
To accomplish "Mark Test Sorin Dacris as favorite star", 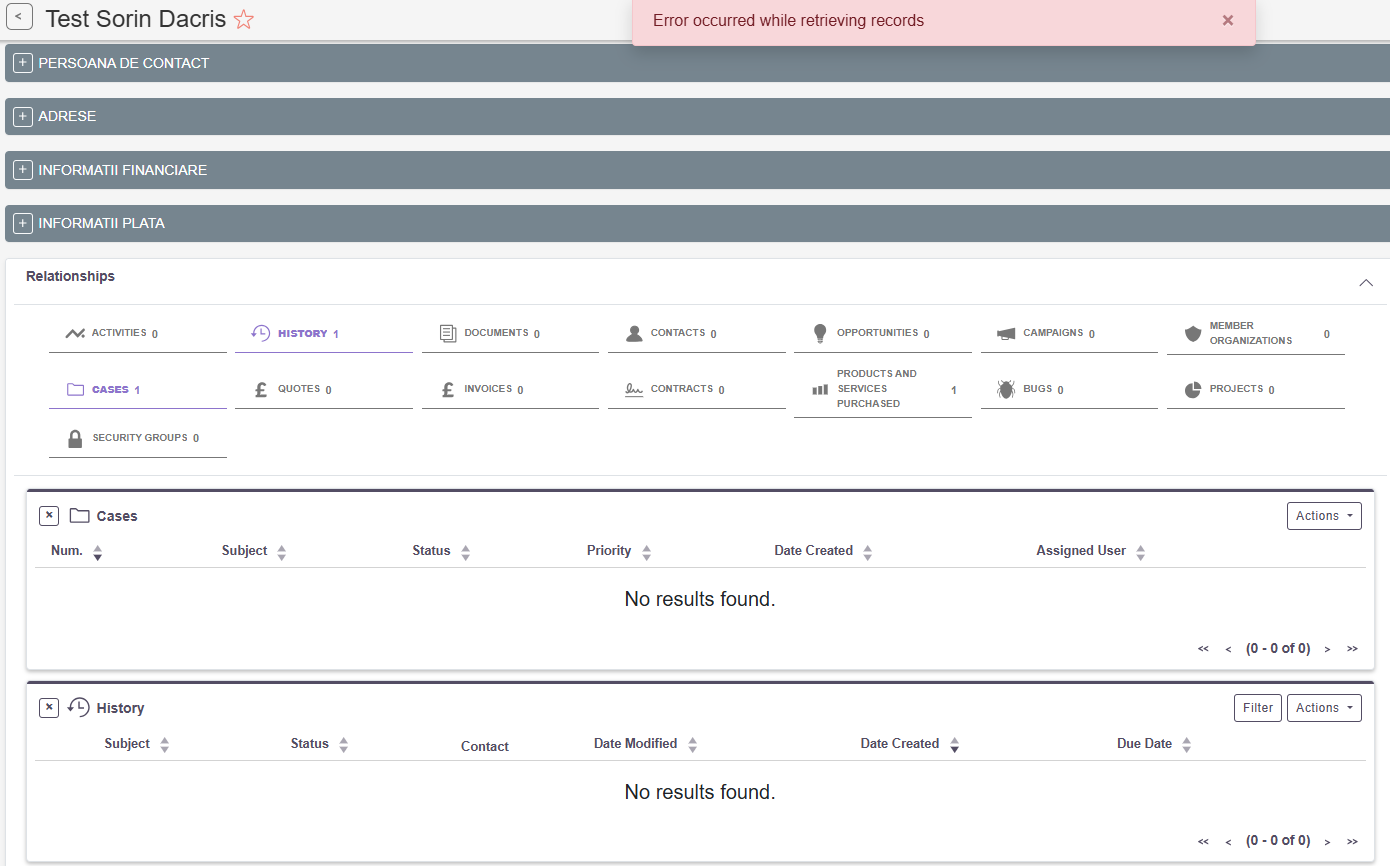I will (243, 19).
